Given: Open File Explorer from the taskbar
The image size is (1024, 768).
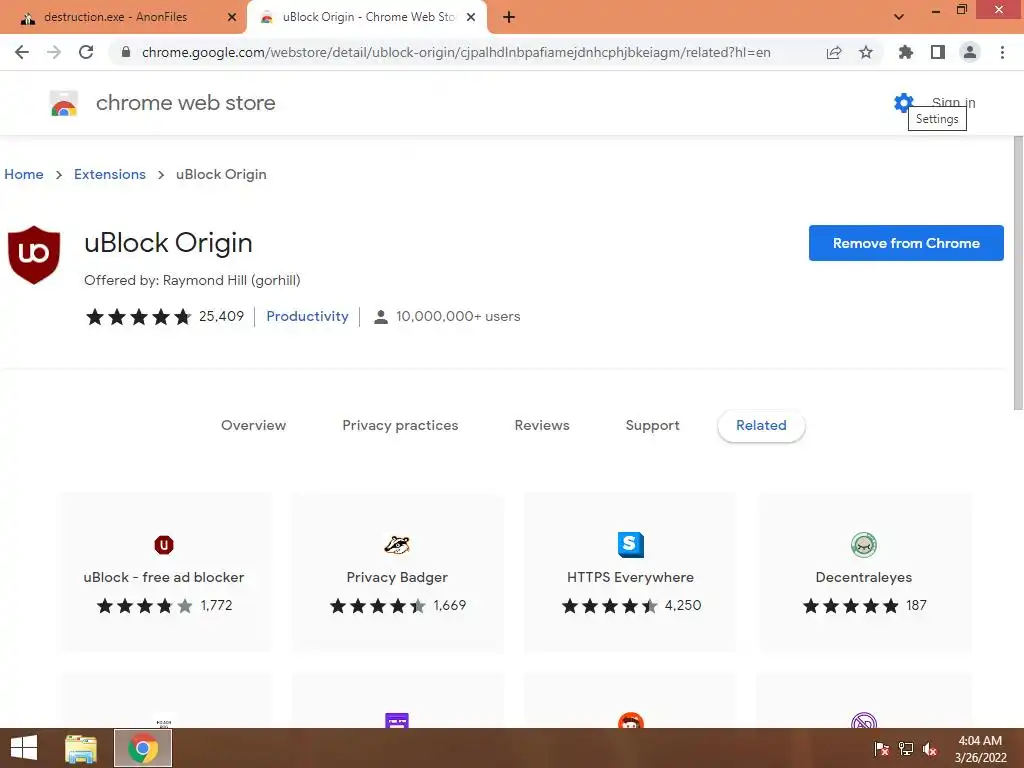Looking at the screenshot, I should (81, 748).
